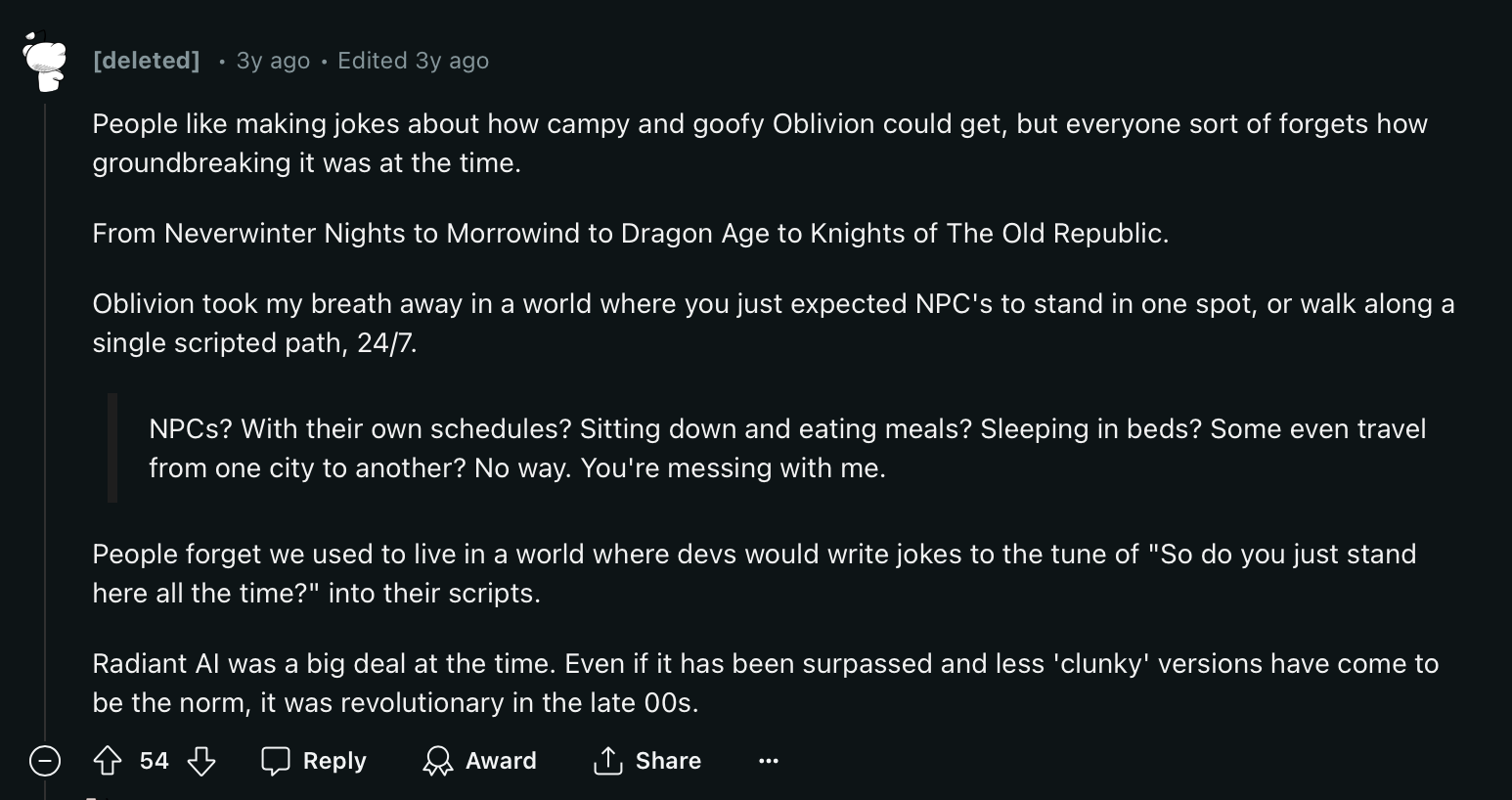Expand more comment actions via the dots

769,760
